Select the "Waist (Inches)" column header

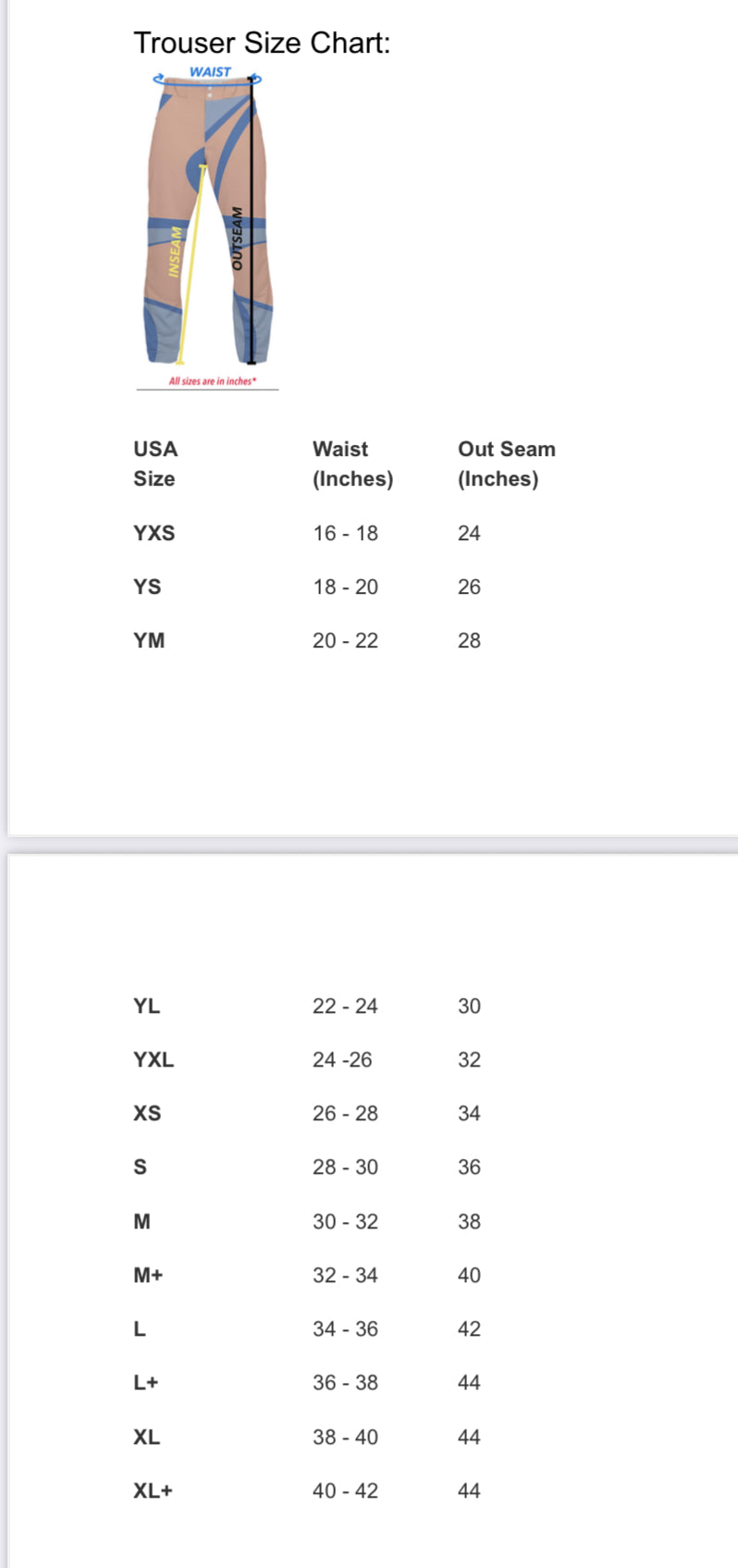[x=352, y=463]
